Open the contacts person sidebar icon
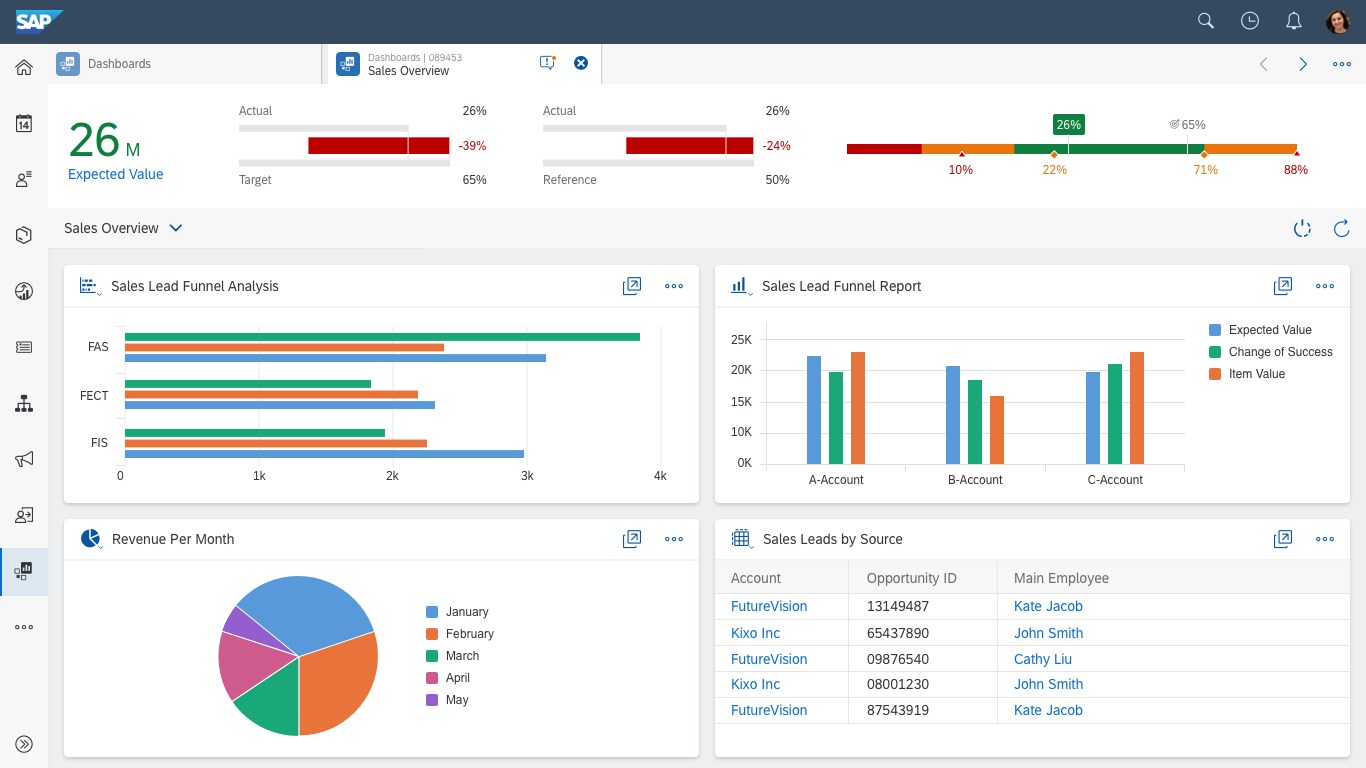The height and width of the screenshot is (768, 1366). pyautogui.click(x=24, y=180)
